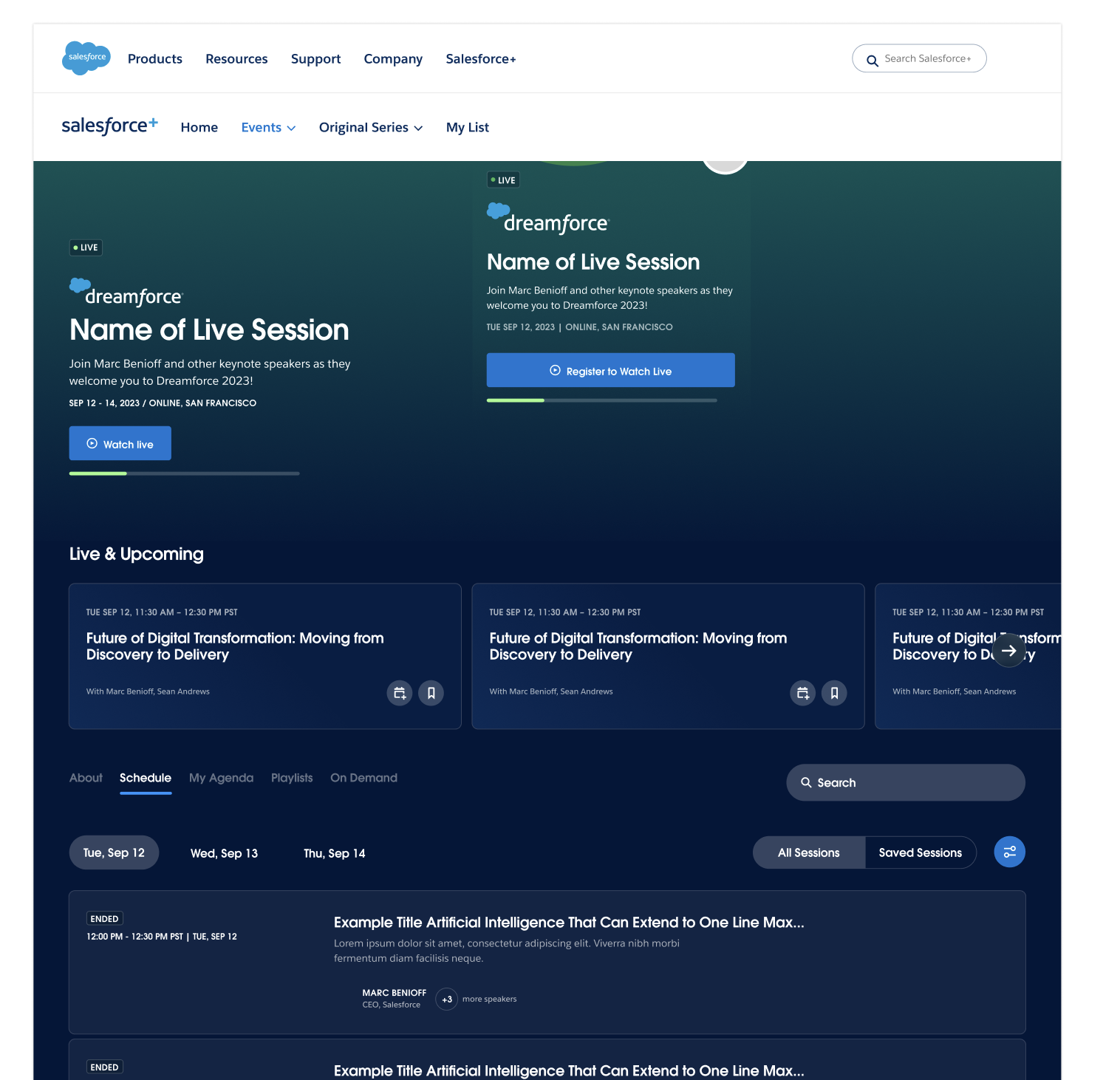
Task: Focus the schedule Search field
Action: [x=906, y=782]
